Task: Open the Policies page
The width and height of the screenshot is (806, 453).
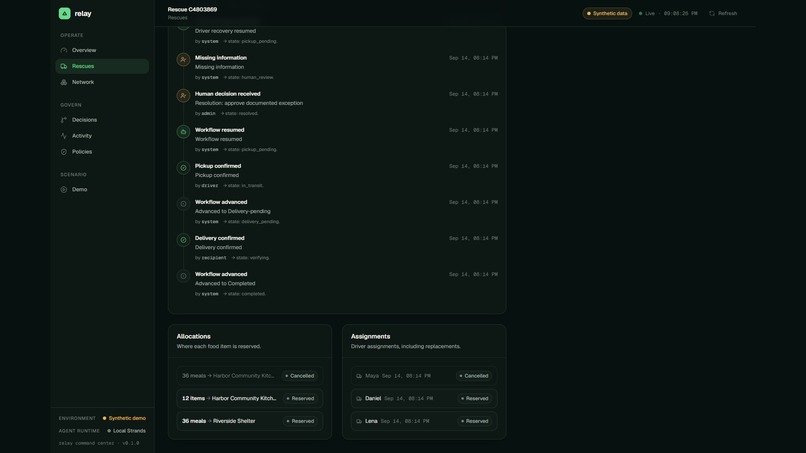Action: click(102, 152)
